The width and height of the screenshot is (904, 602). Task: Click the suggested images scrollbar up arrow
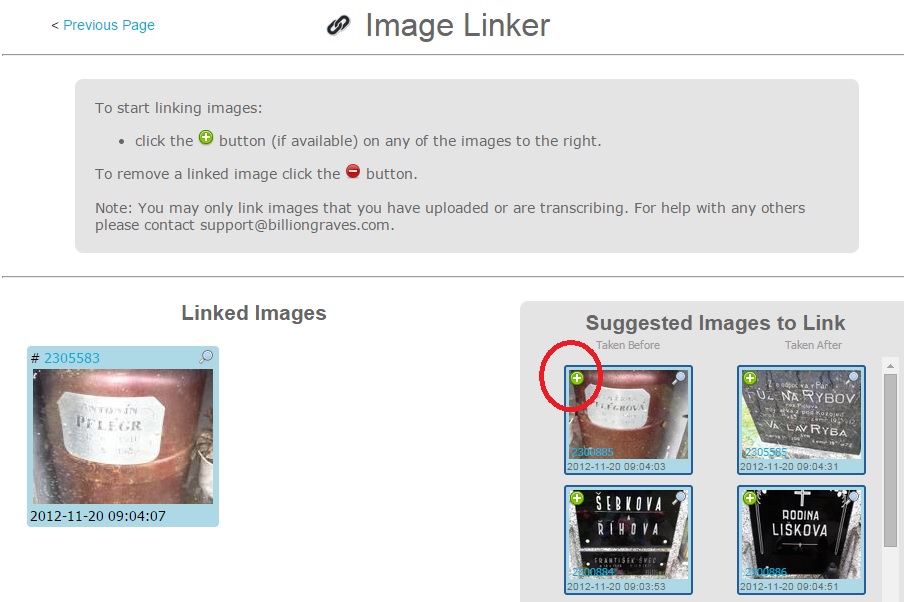[890, 366]
